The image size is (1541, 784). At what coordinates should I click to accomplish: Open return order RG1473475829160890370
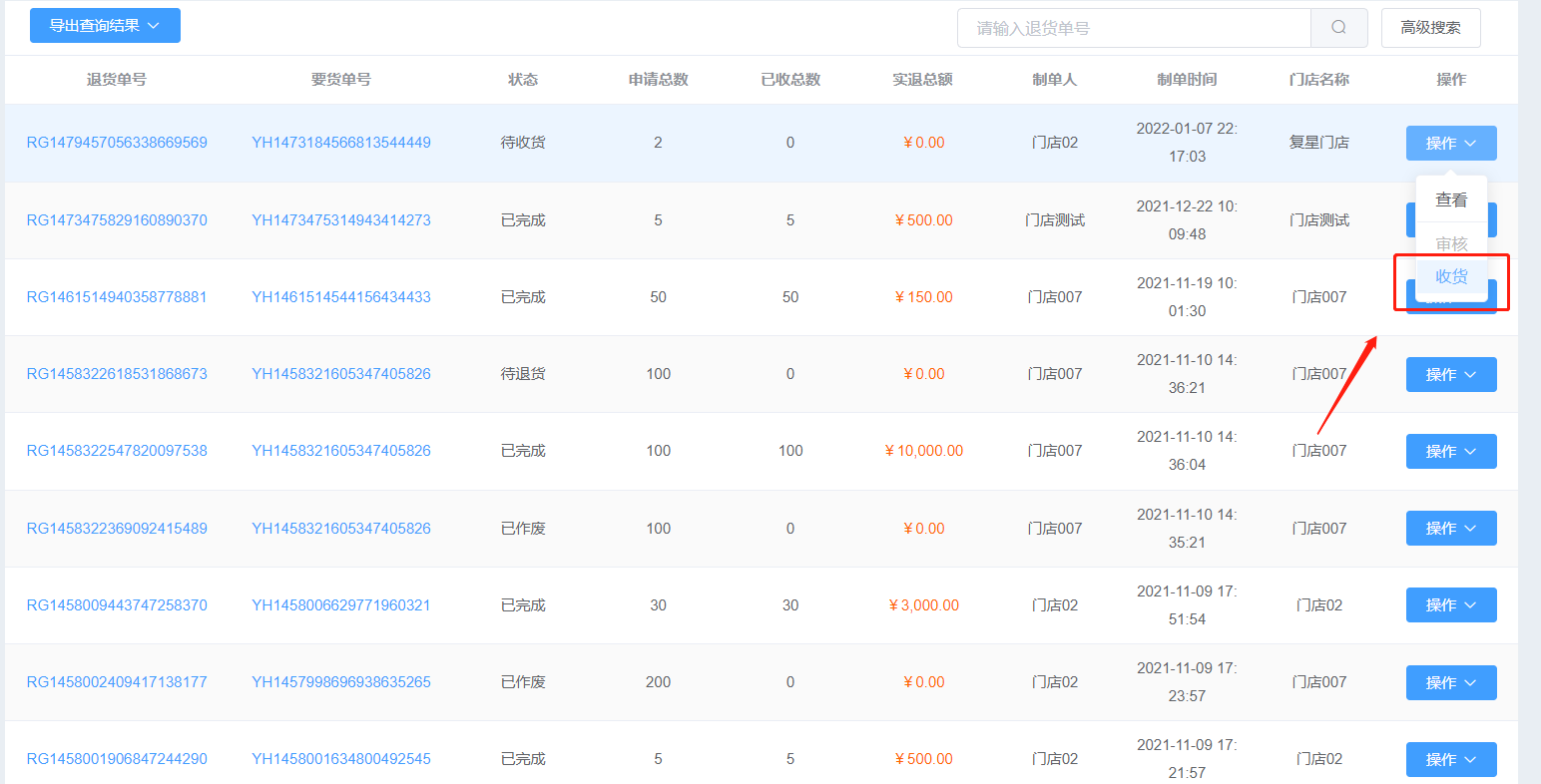pyautogui.click(x=117, y=220)
